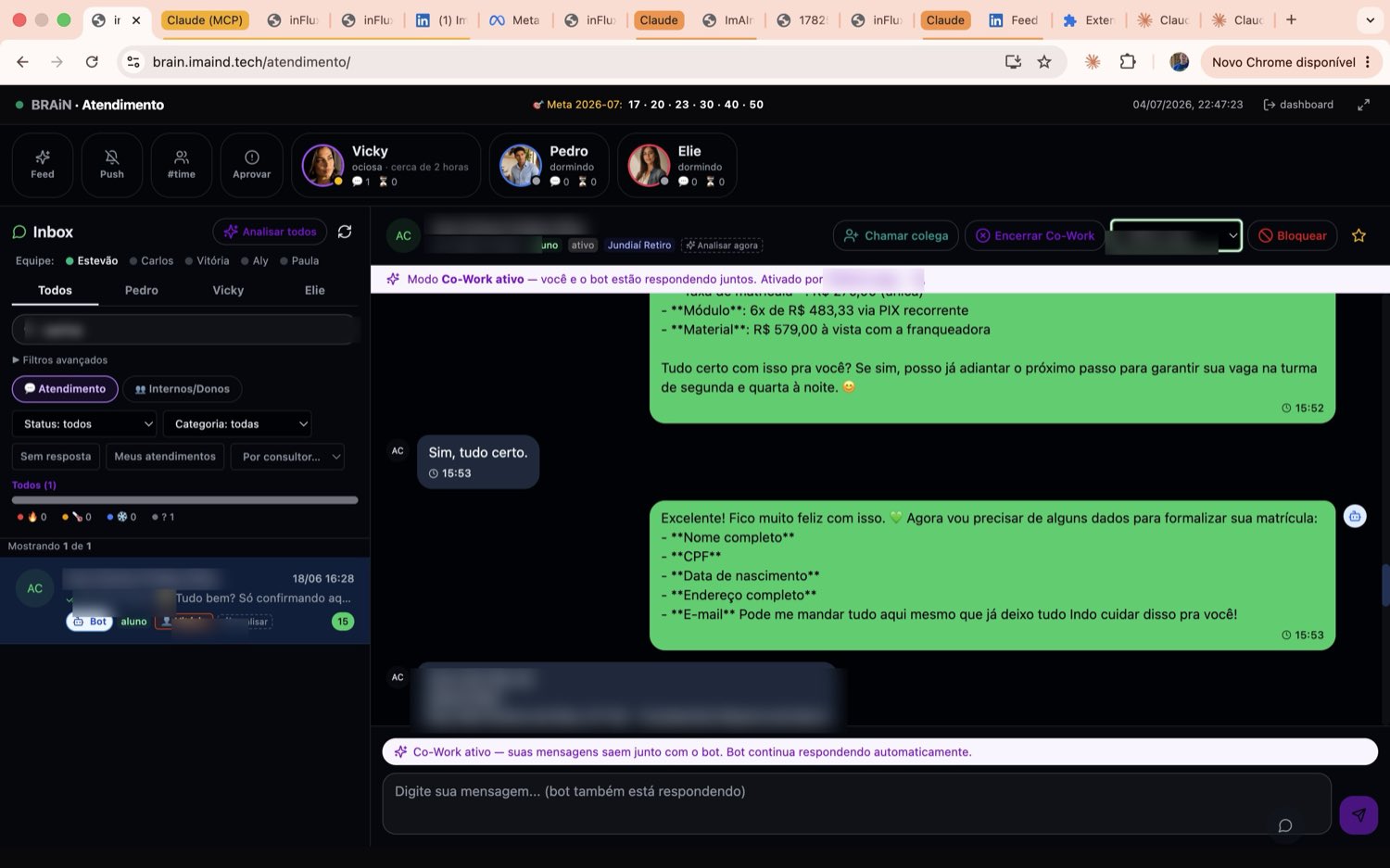
Task: Click the chat scrollbar thumb
Action: click(1386, 585)
